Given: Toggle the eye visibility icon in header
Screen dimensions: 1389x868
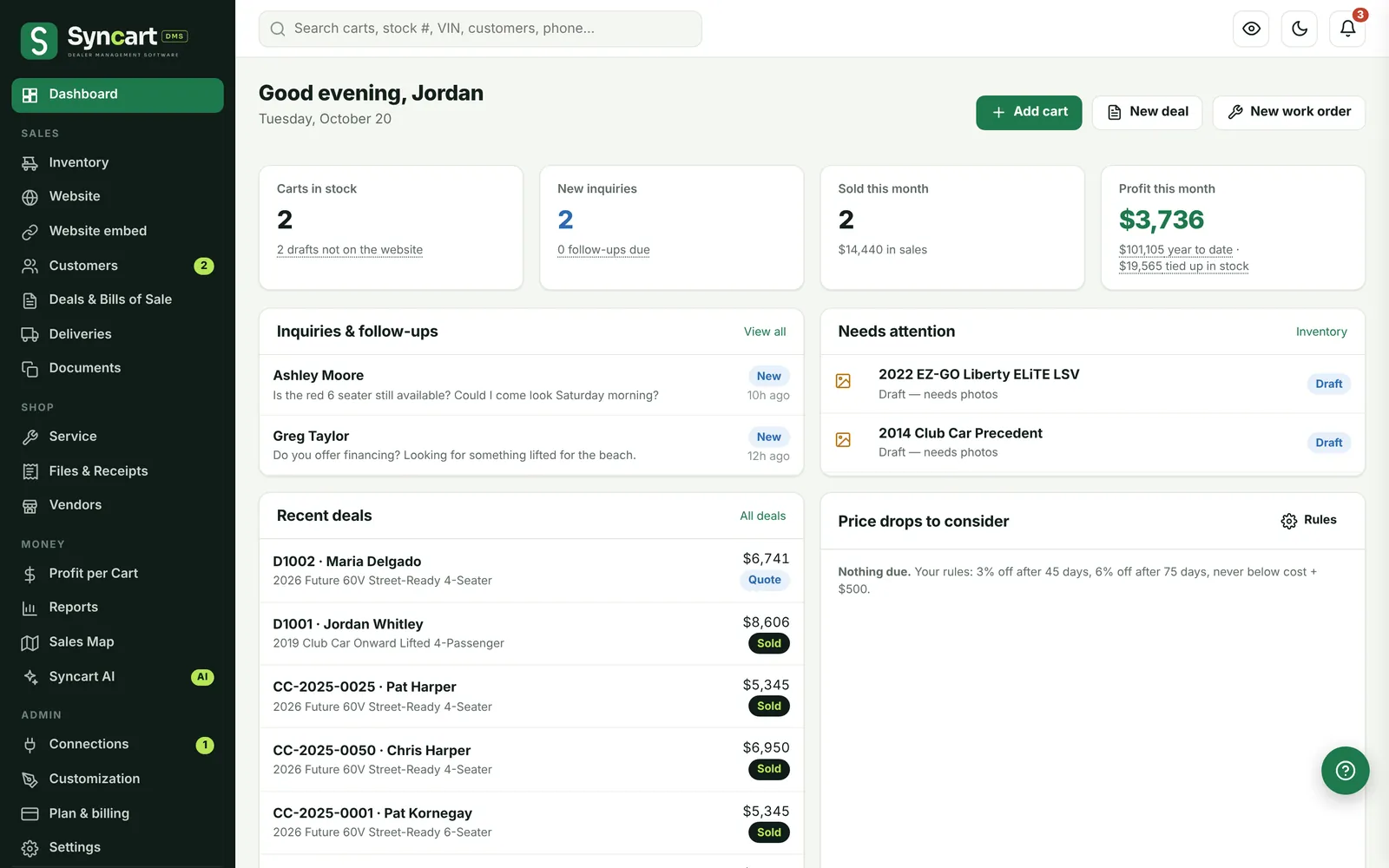Looking at the screenshot, I should click(1251, 29).
